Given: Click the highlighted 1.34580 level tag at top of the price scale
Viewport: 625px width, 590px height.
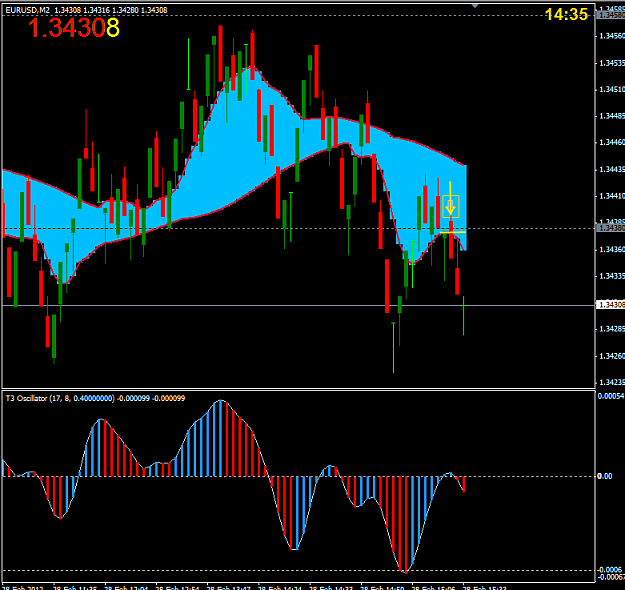Looking at the screenshot, I should [611, 15].
